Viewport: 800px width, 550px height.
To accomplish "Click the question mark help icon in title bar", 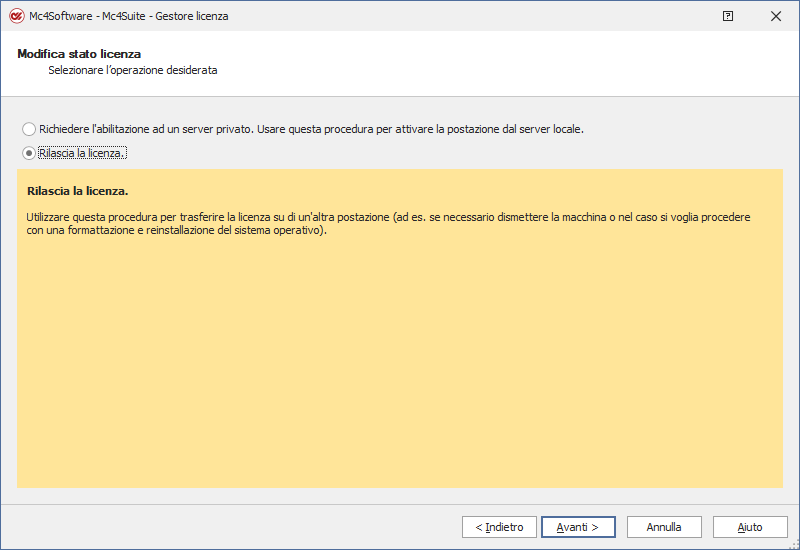I will click(728, 16).
